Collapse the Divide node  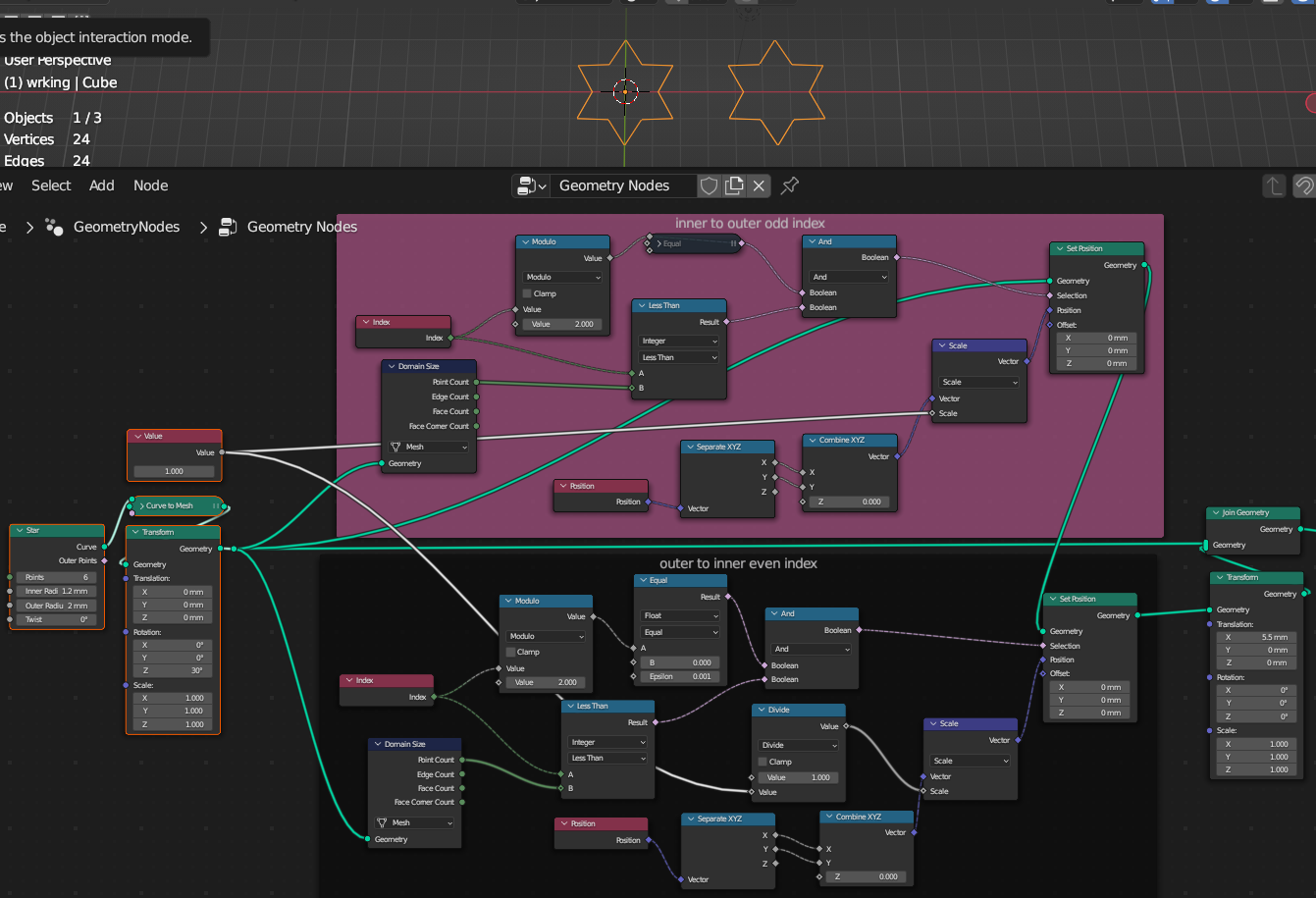(763, 710)
